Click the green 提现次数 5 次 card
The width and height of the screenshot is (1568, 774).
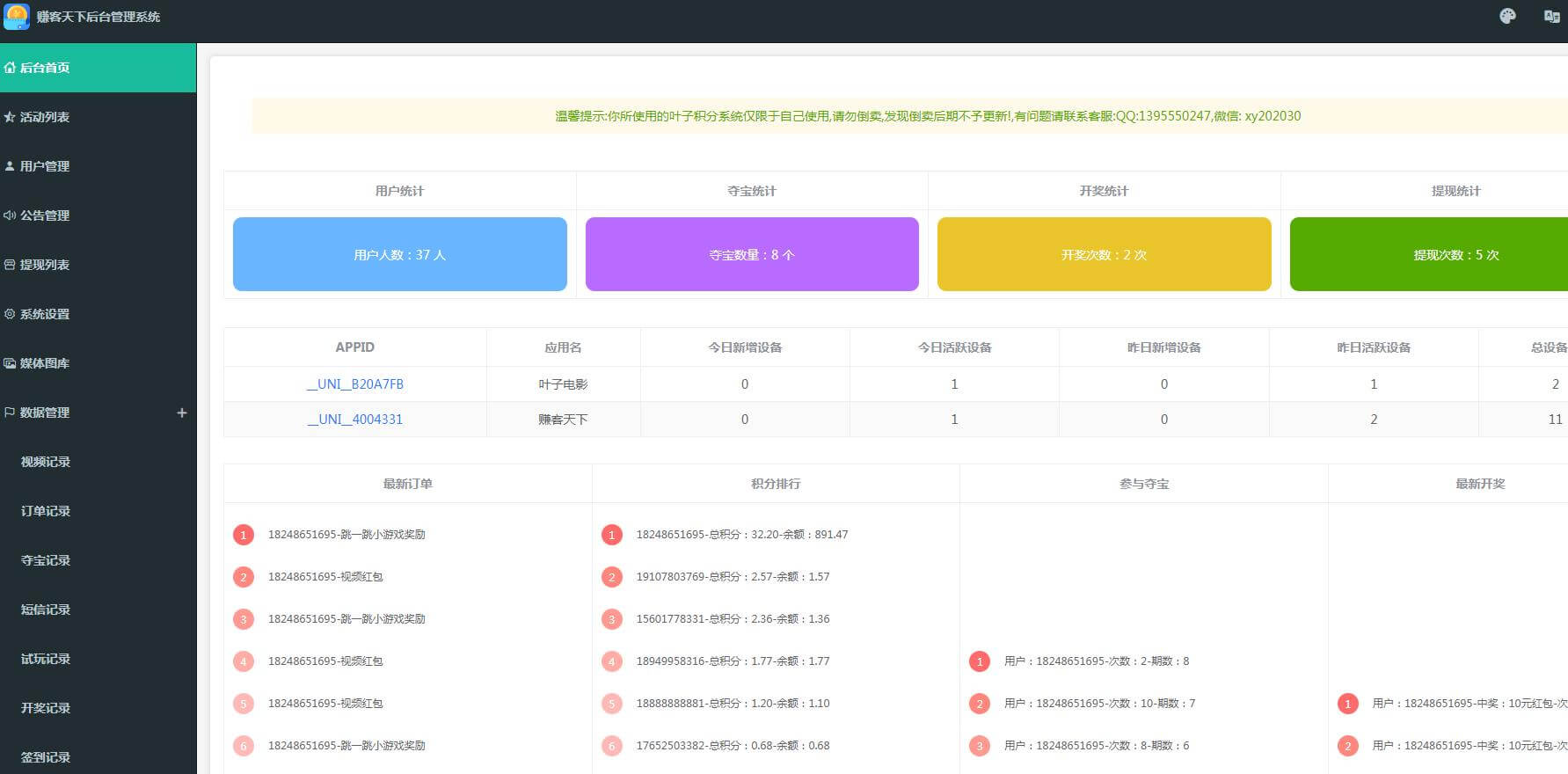coord(1429,254)
